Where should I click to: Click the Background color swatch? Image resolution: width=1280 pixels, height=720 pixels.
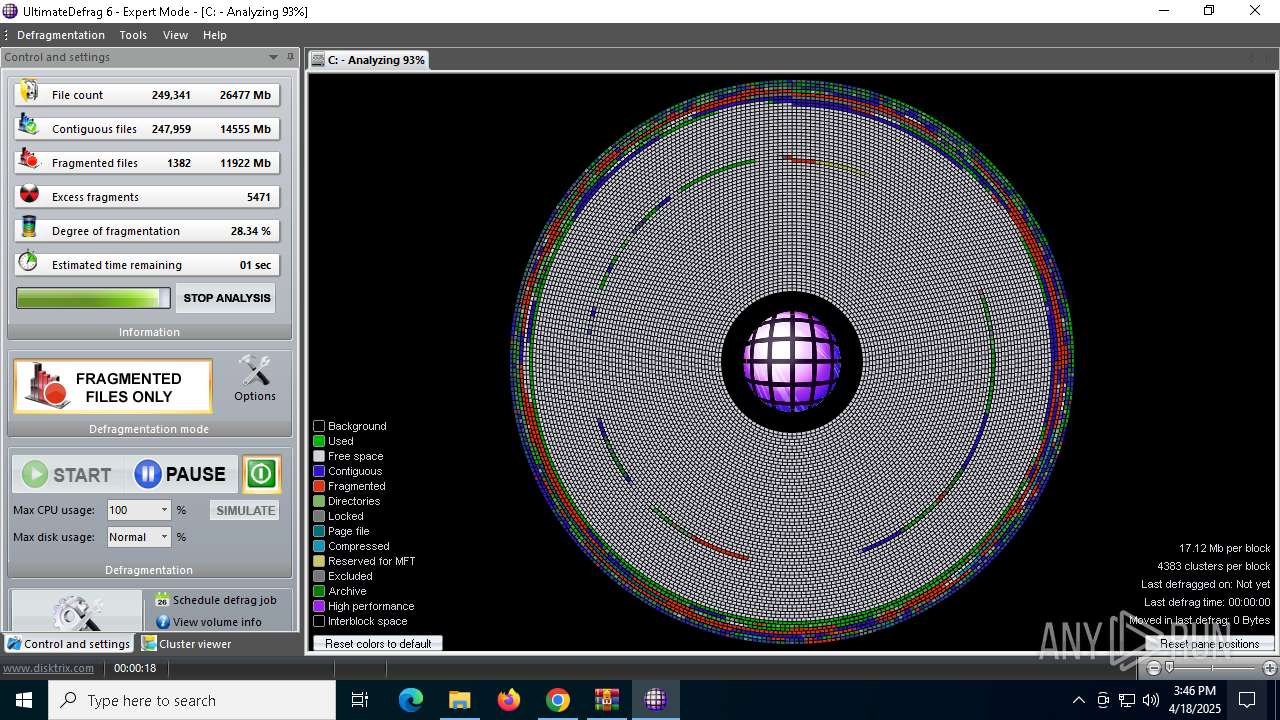coord(319,426)
